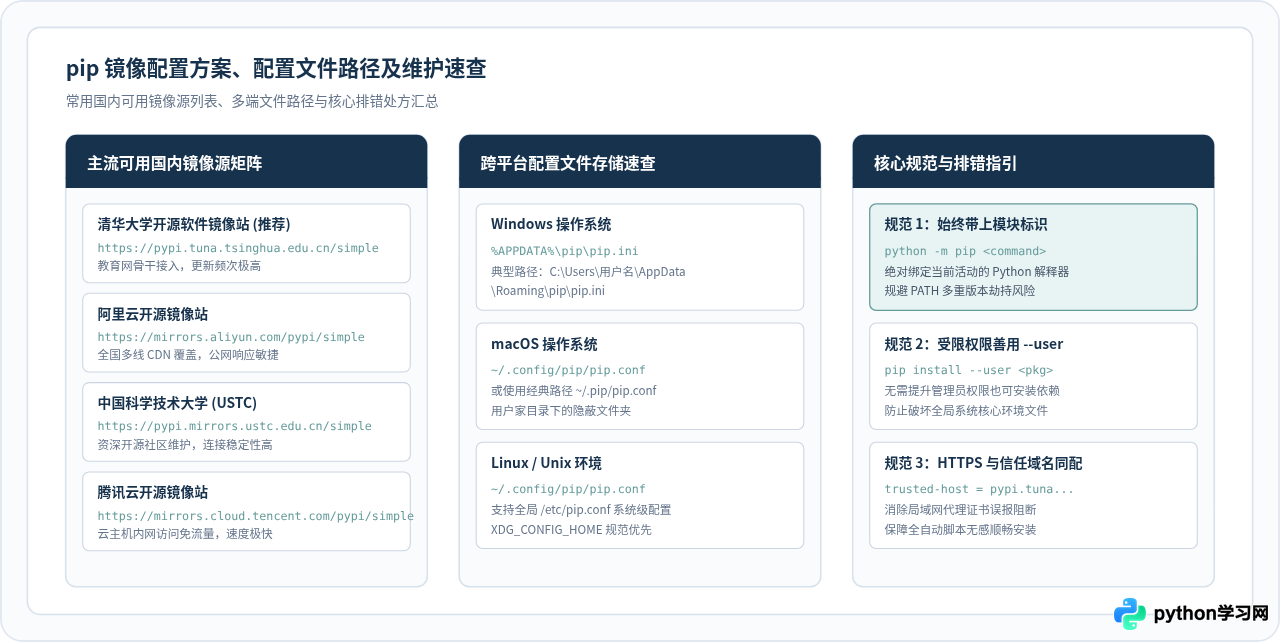
Task: Open the pypi.mirrors.ustc.edu.cn/simple URL
Action: pyautogui.click(x=235, y=426)
